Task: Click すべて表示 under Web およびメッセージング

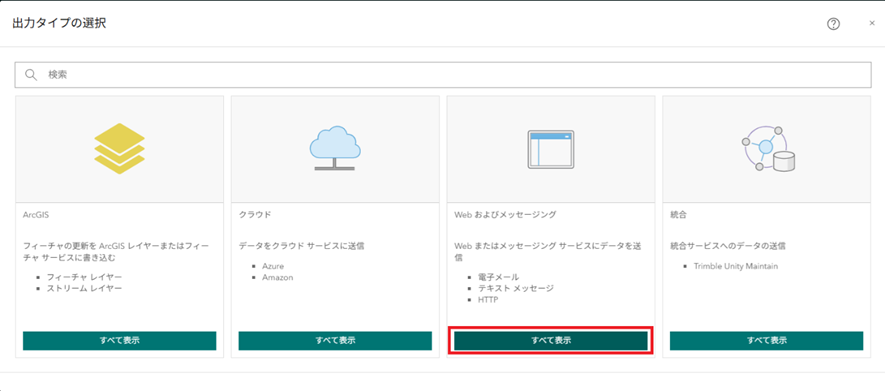Action: click(x=551, y=341)
